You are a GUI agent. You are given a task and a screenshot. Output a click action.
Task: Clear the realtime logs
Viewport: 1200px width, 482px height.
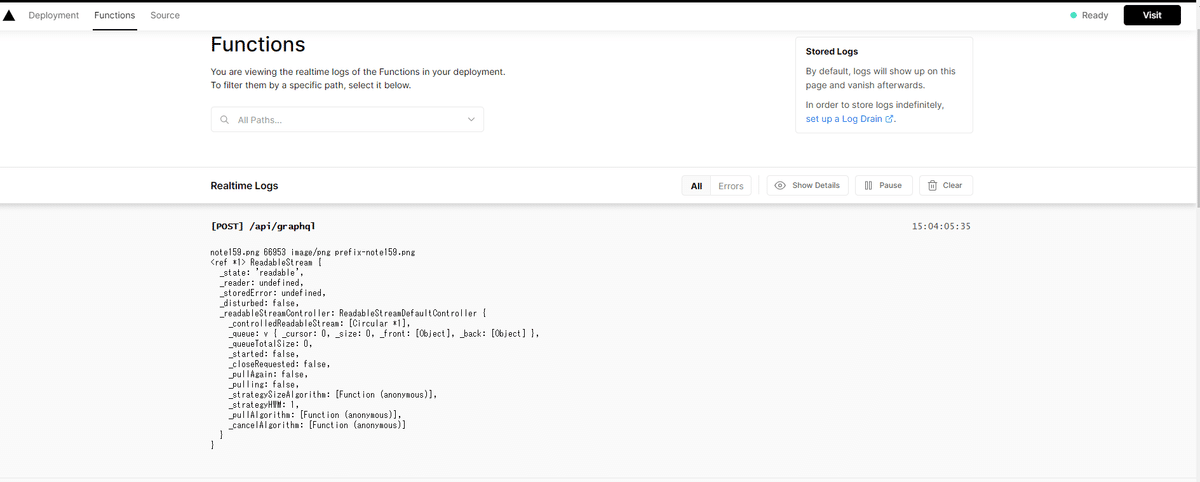[x=946, y=185]
